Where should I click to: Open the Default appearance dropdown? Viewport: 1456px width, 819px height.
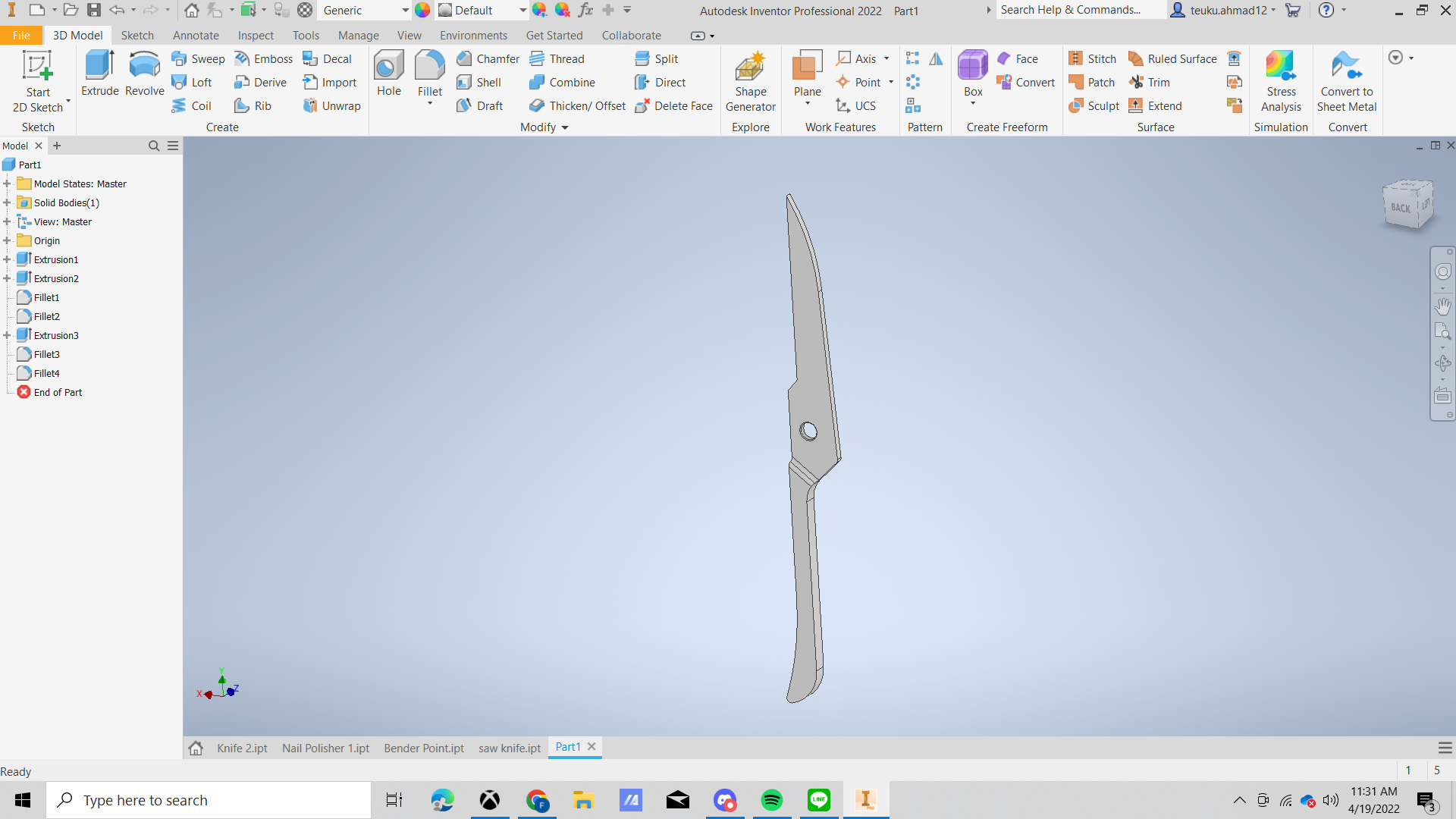(x=522, y=10)
